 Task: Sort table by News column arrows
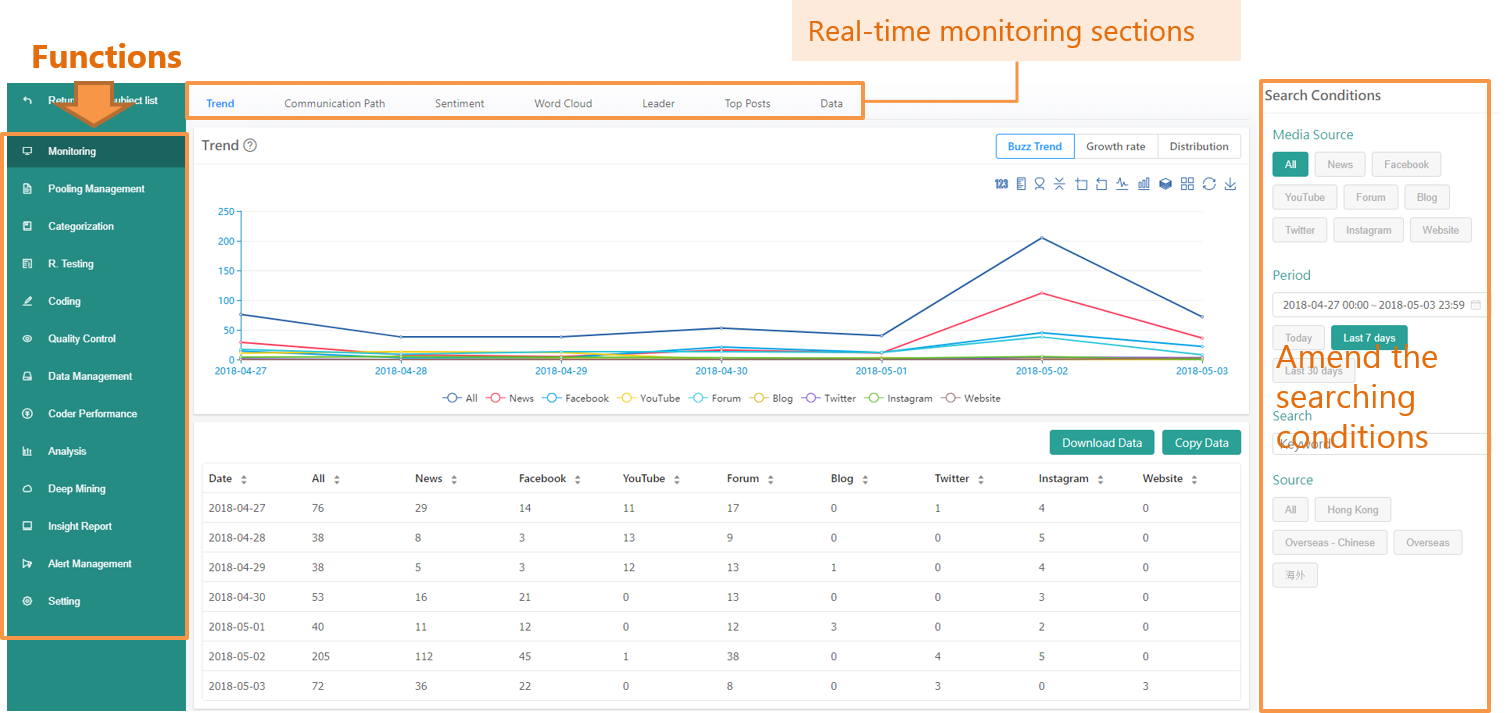click(454, 480)
